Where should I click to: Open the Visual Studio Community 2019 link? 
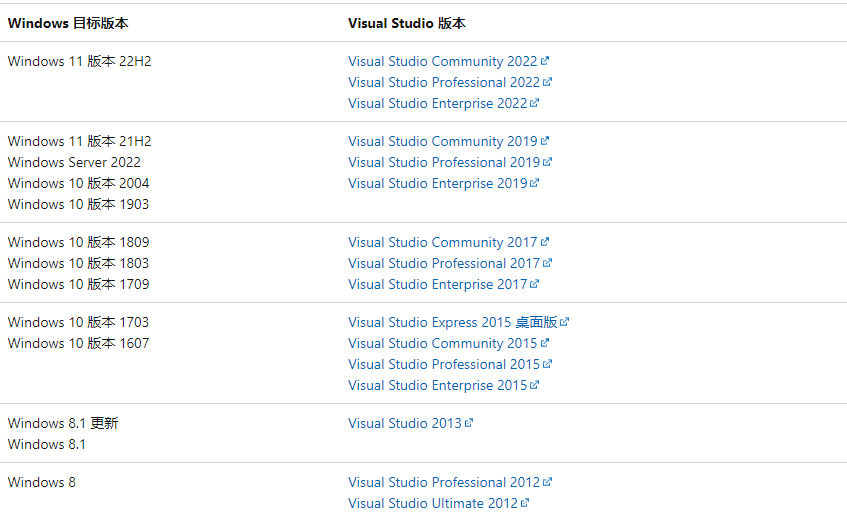[x=442, y=141]
